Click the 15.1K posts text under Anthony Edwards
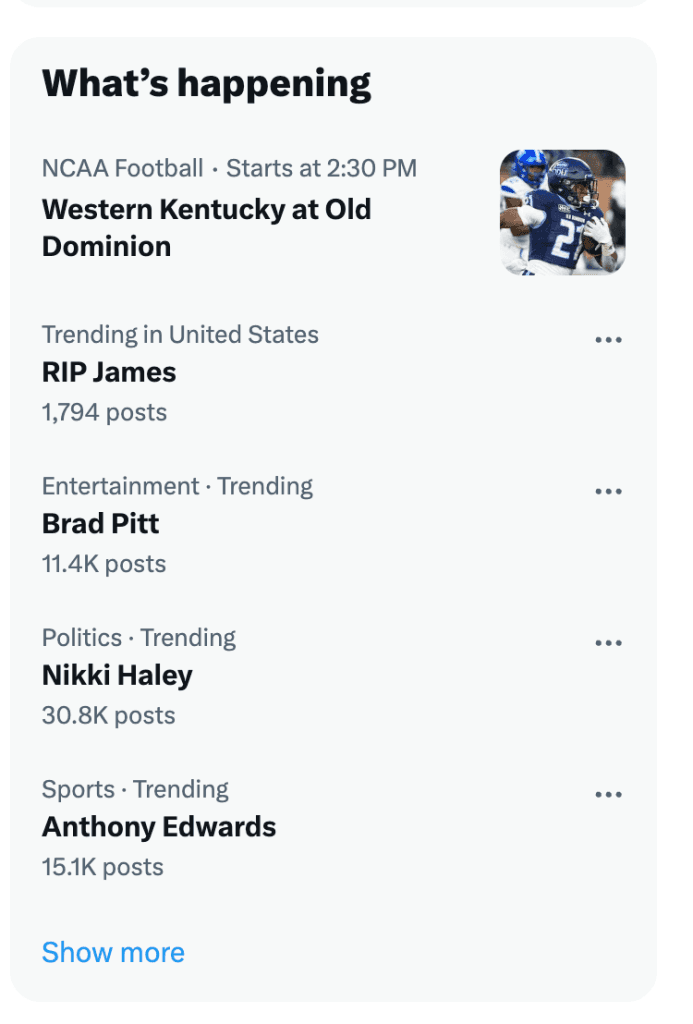This screenshot has height=1024, width=693. click(103, 866)
